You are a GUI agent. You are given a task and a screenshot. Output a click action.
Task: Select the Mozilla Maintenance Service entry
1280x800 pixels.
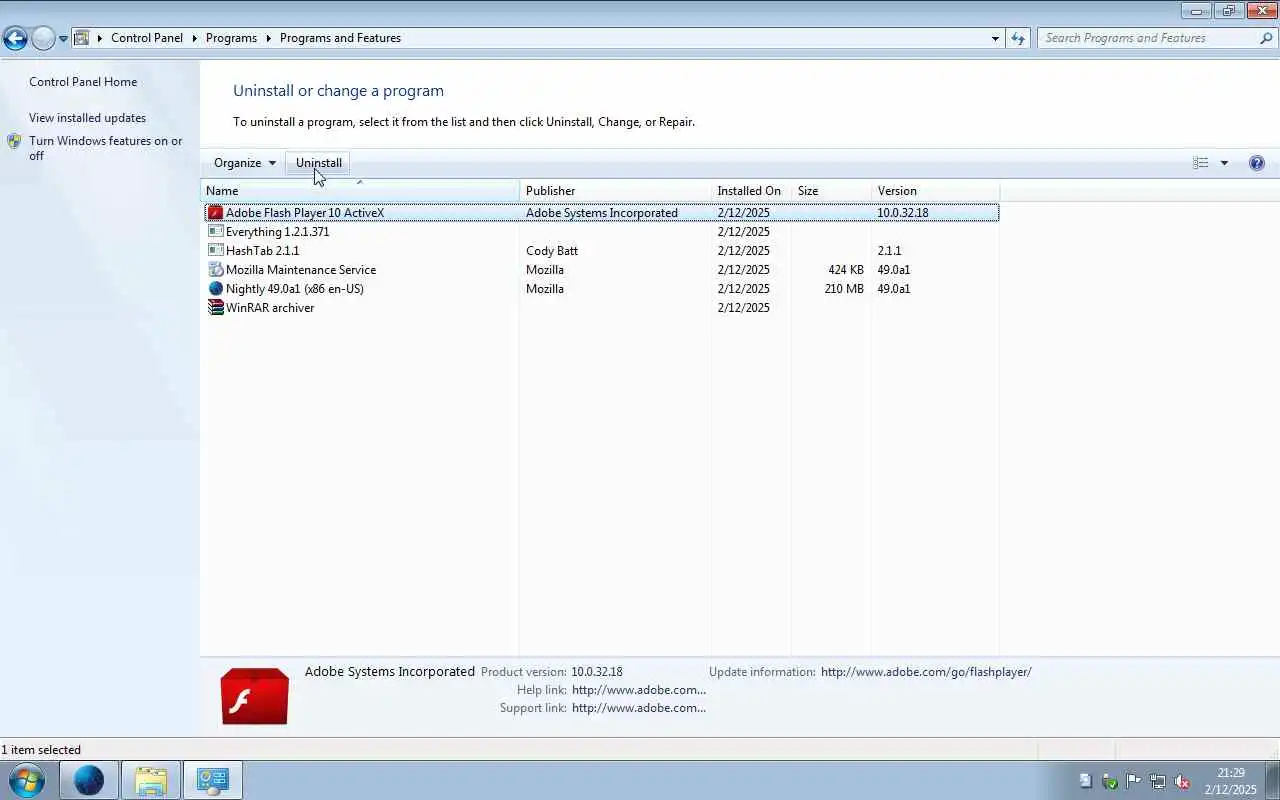301,270
